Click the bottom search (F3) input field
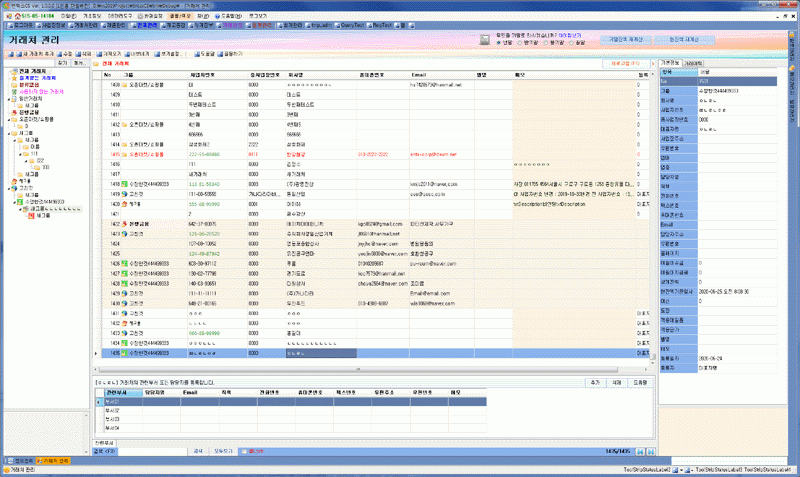 [153, 451]
